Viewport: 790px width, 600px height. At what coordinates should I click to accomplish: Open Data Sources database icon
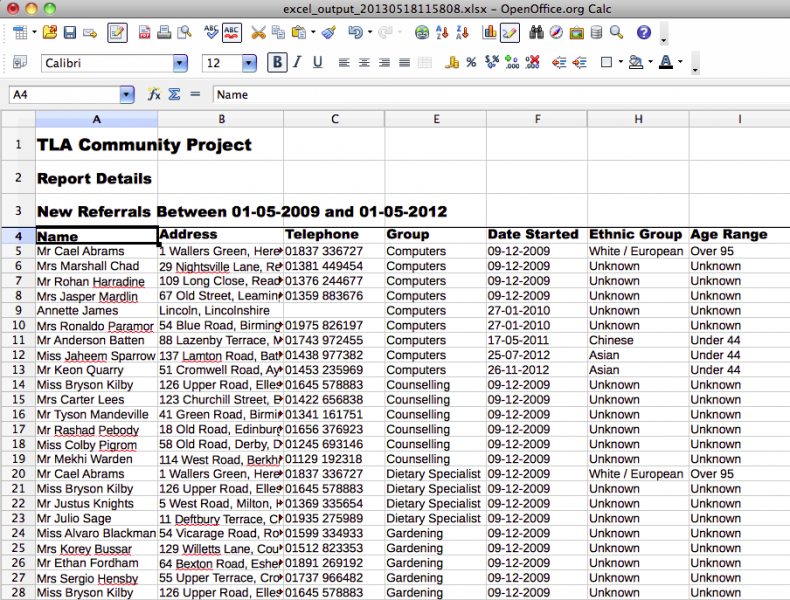click(597, 33)
